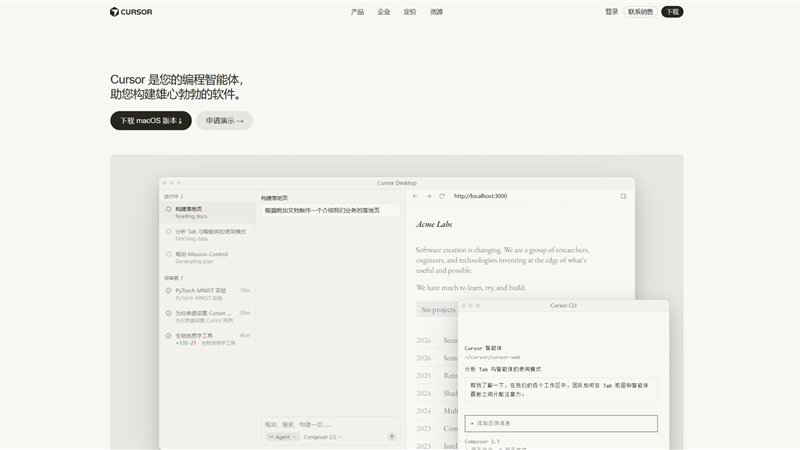800x450 pixels.
Task: Open the 资源 resources menu
Action: click(436, 12)
